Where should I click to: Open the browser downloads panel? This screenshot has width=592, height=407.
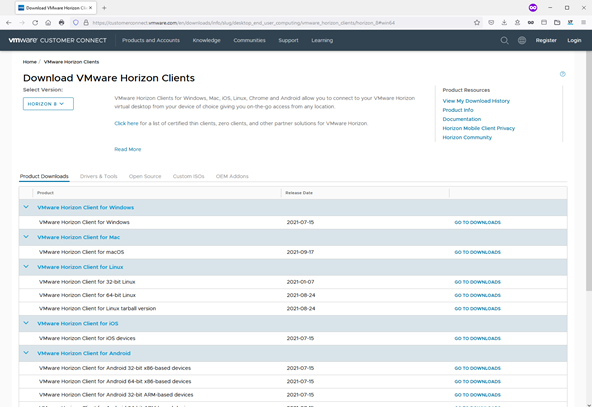[x=504, y=23]
